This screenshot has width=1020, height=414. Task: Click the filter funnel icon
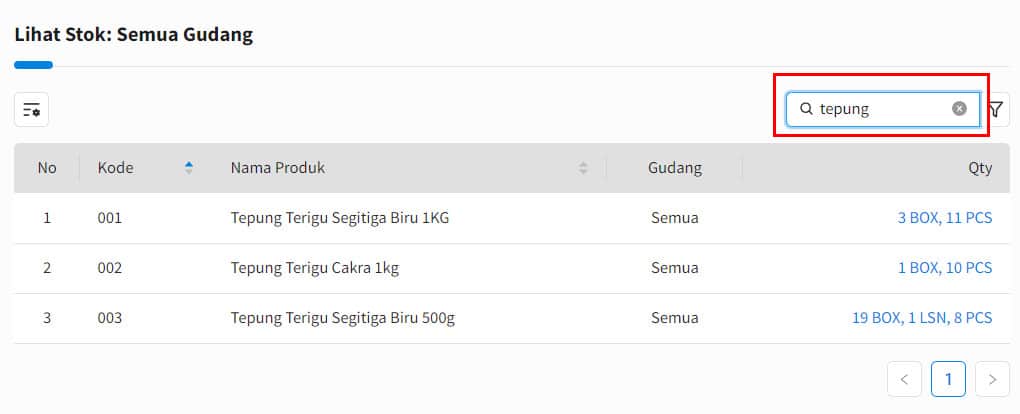(996, 109)
